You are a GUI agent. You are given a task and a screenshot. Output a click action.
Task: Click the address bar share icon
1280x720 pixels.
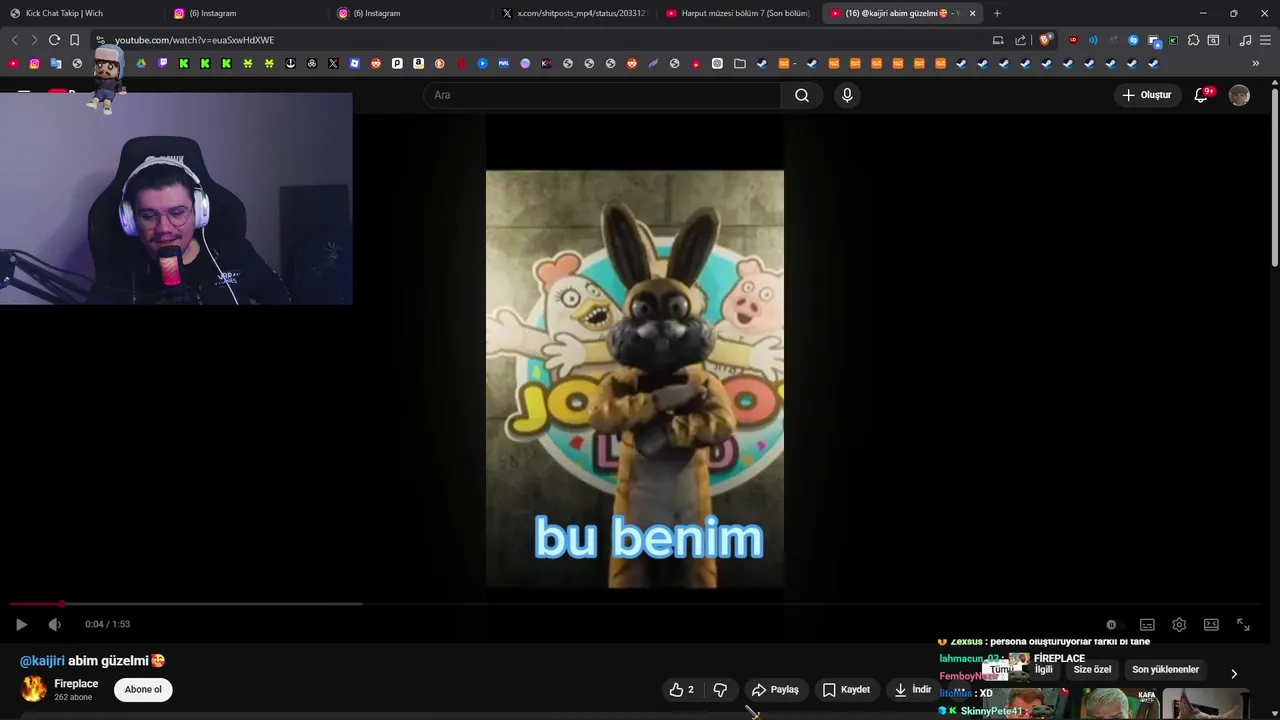coord(1020,40)
